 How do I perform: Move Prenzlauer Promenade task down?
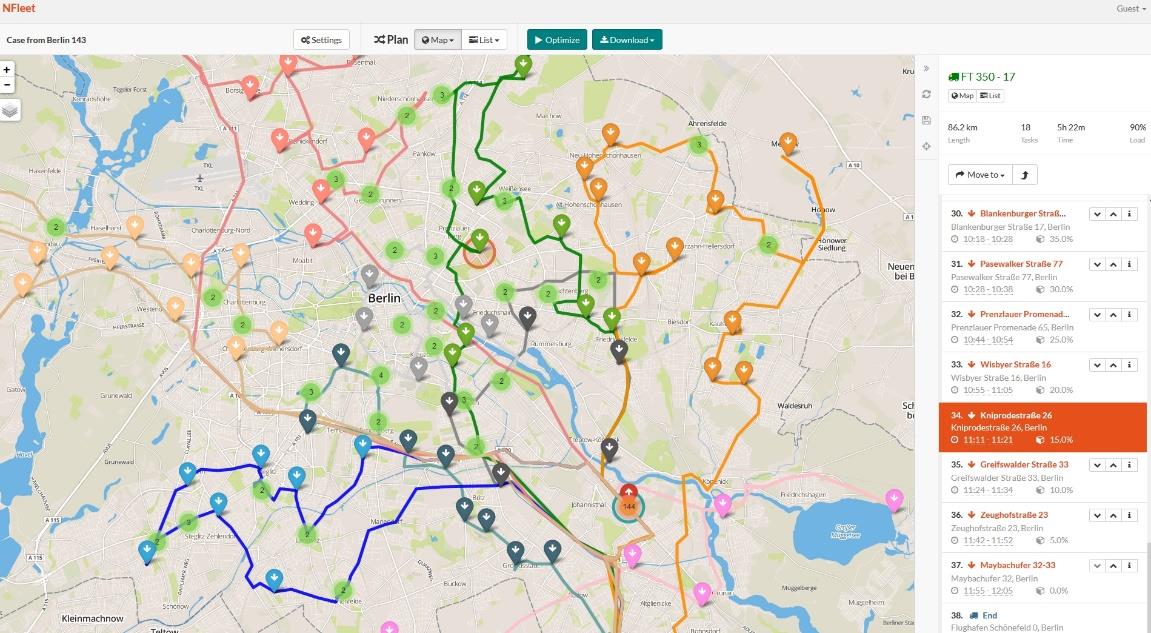(1097, 314)
